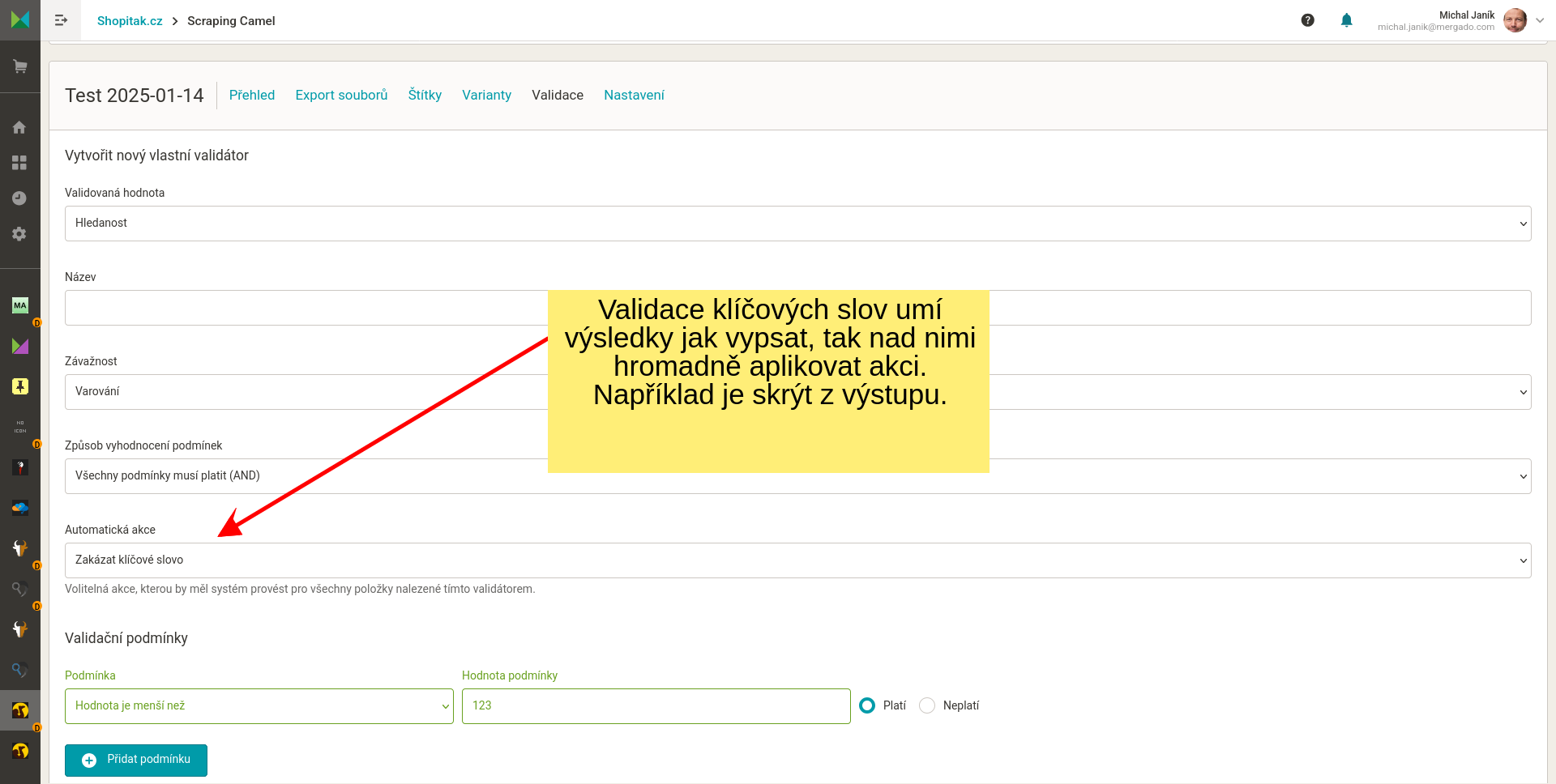Image resolution: width=1556 pixels, height=784 pixels.
Task: Expand the Automatická akce dropdown
Action: click(797, 560)
